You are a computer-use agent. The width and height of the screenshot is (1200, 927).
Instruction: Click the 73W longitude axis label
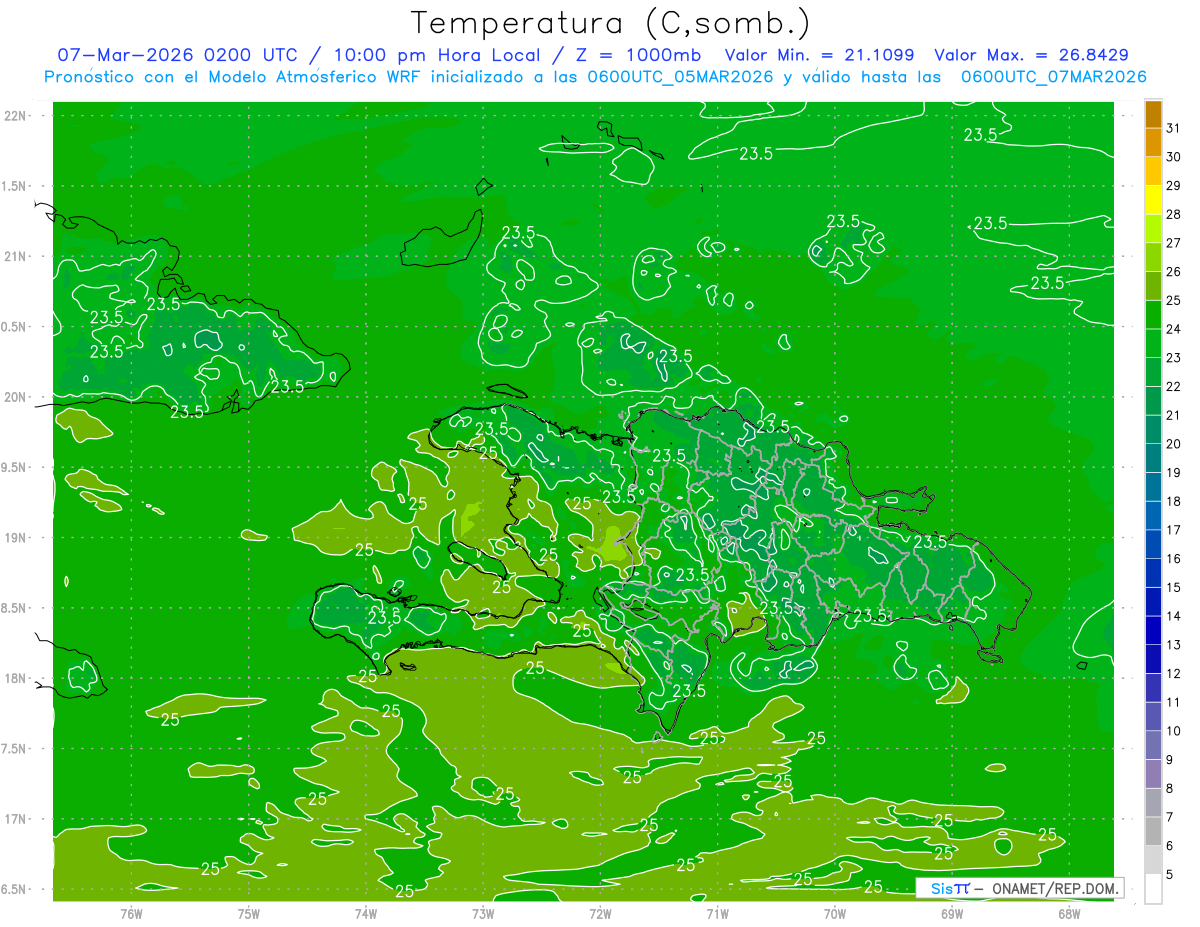483,914
